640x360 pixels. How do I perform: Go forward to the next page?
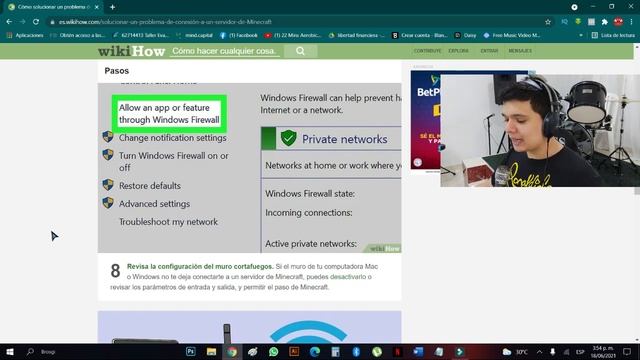tap(22, 22)
